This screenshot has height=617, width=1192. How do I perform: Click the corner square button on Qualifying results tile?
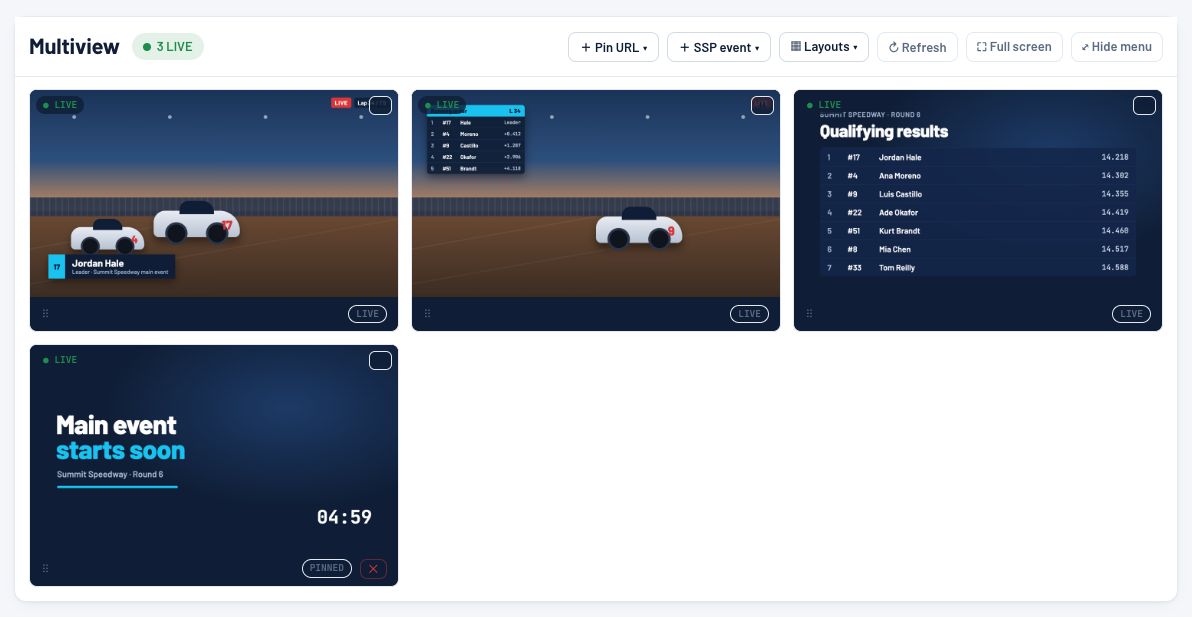(1144, 106)
